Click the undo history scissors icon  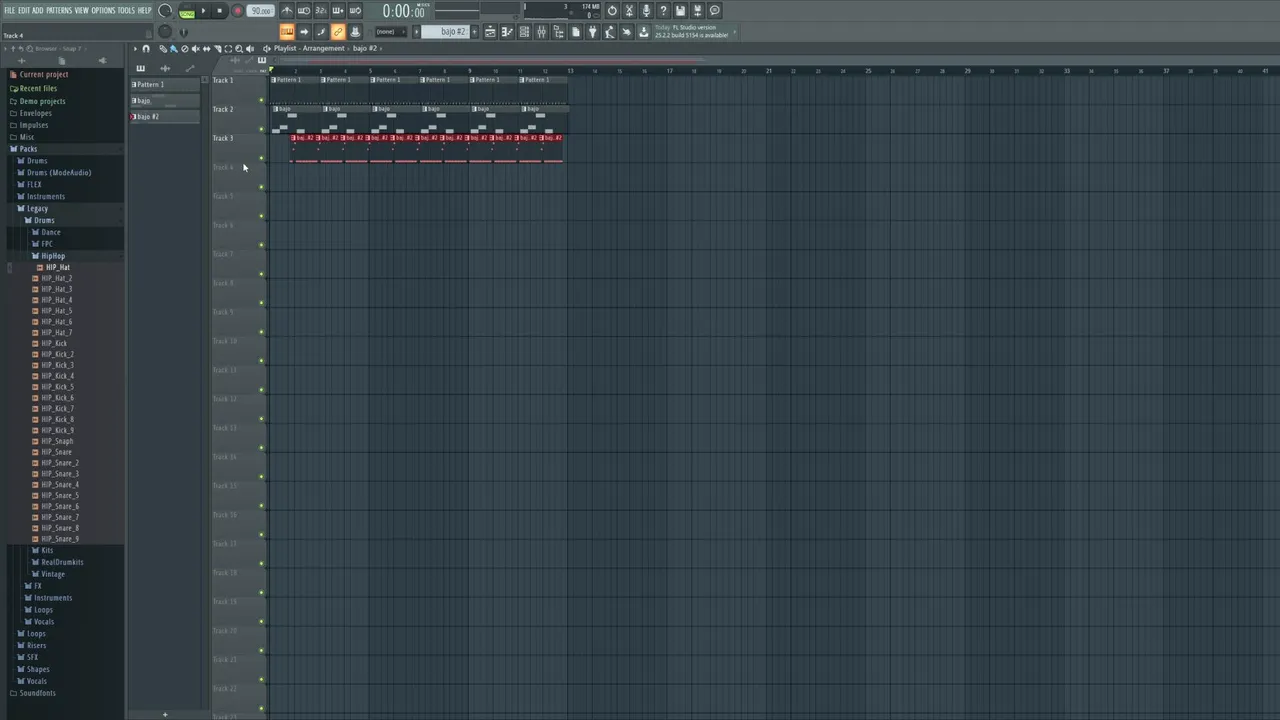(x=629, y=11)
